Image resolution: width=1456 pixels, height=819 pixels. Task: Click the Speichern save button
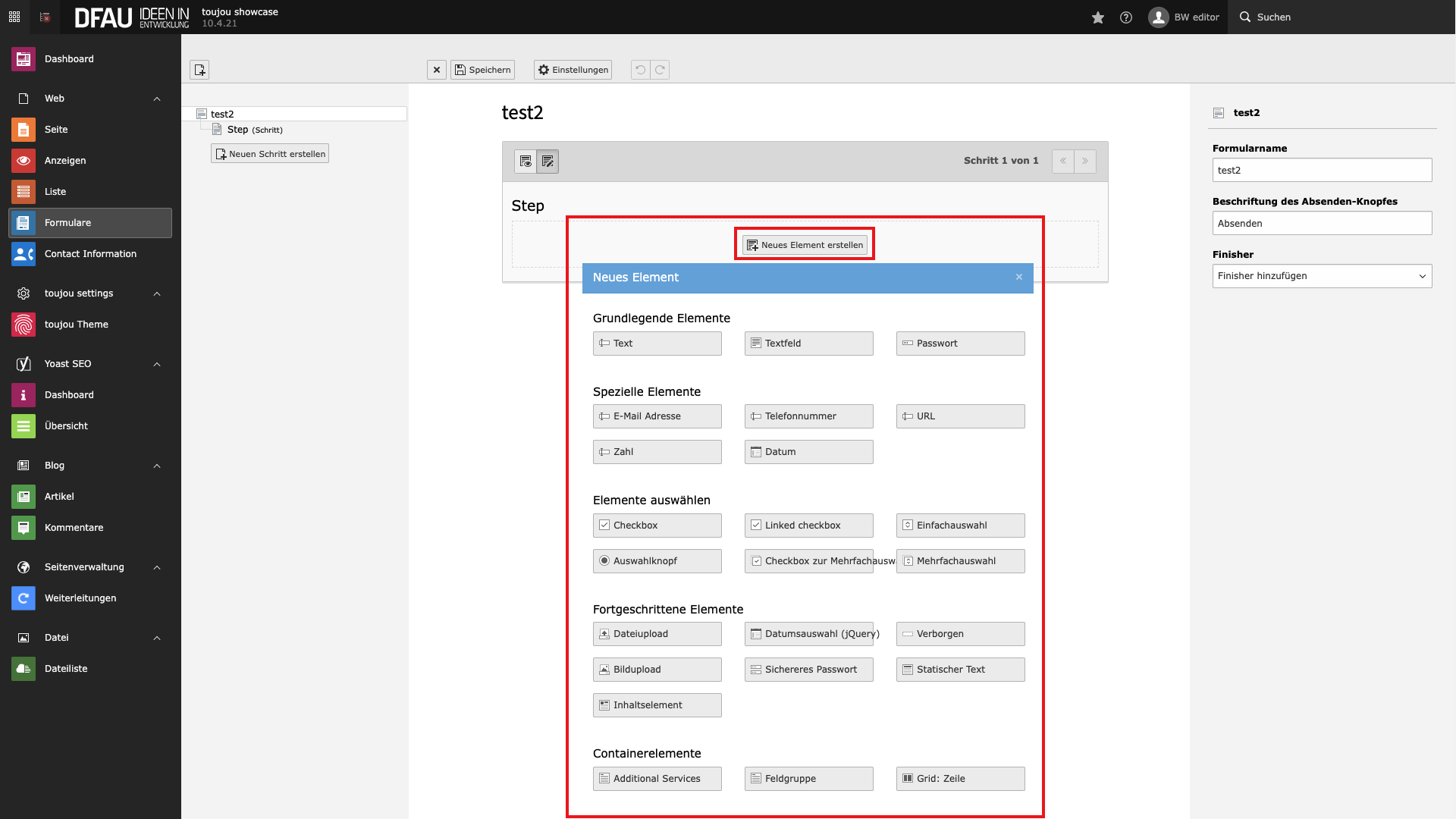[482, 70]
